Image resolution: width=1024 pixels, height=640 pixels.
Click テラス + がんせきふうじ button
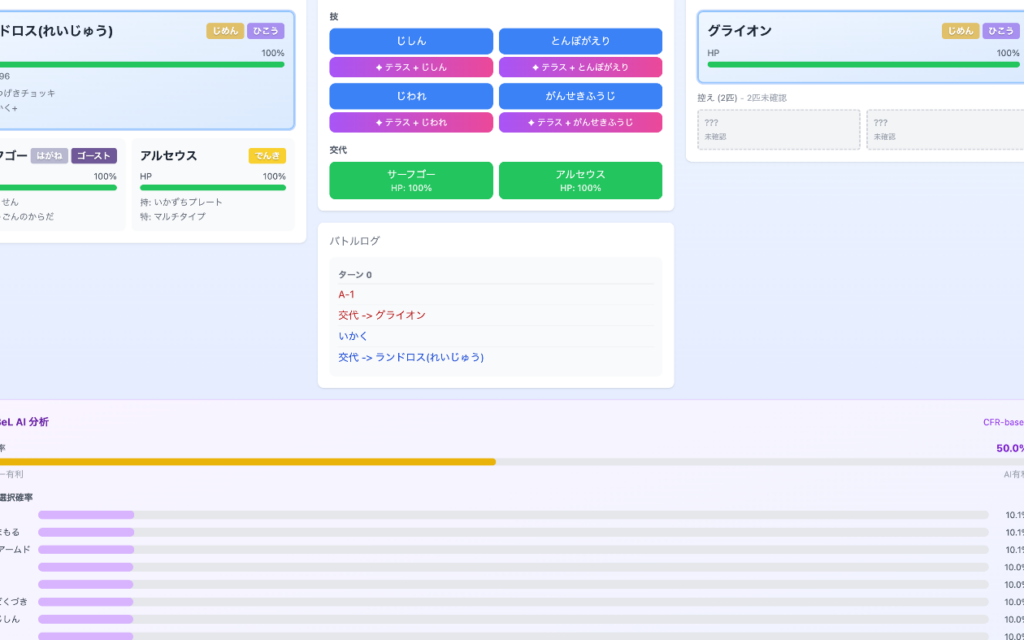580,122
